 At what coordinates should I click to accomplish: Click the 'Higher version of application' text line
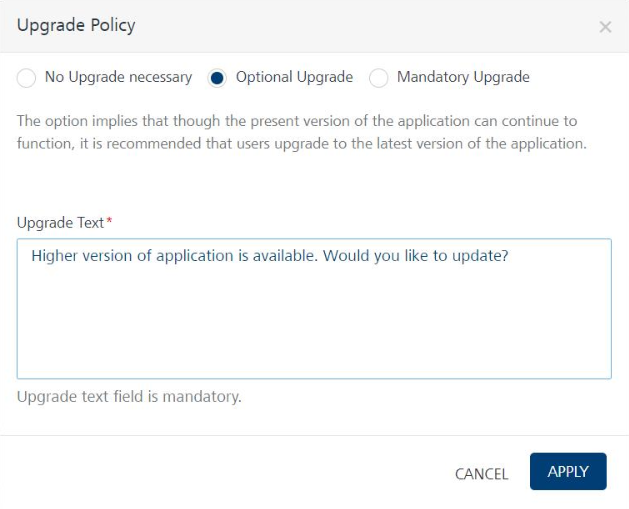pos(270,256)
